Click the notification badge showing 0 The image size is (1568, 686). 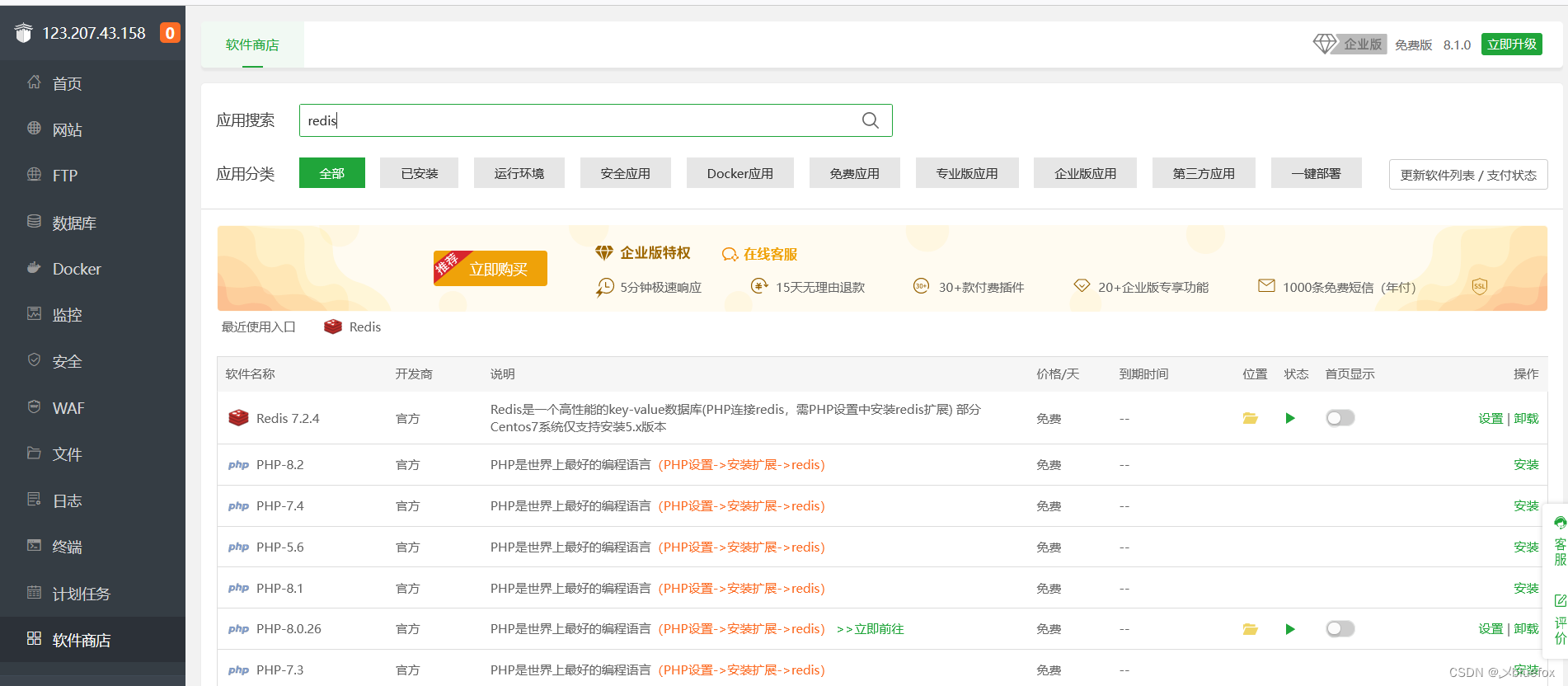[x=170, y=33]
